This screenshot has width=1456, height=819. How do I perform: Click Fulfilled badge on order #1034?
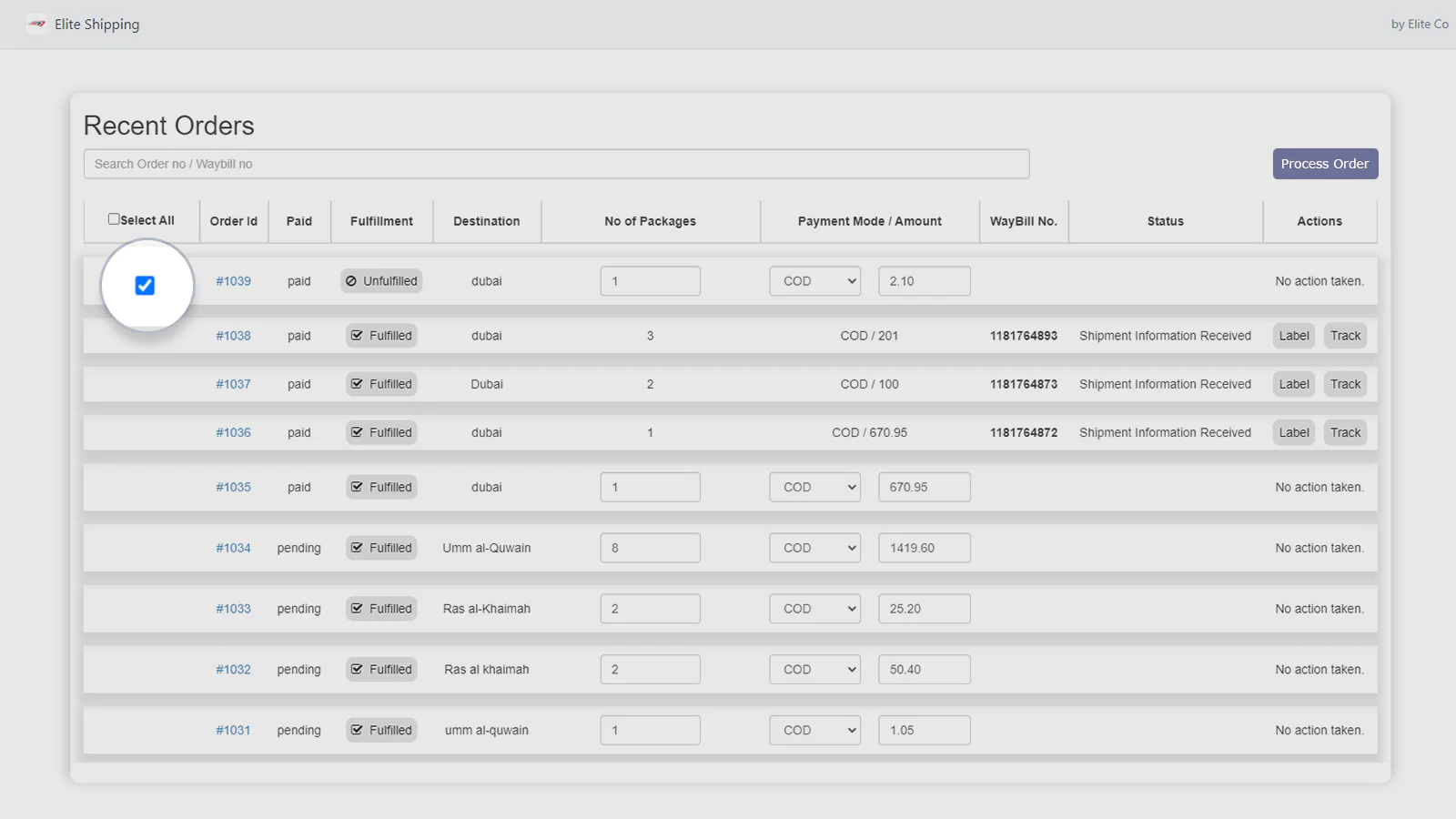click(x=381, y=548)
